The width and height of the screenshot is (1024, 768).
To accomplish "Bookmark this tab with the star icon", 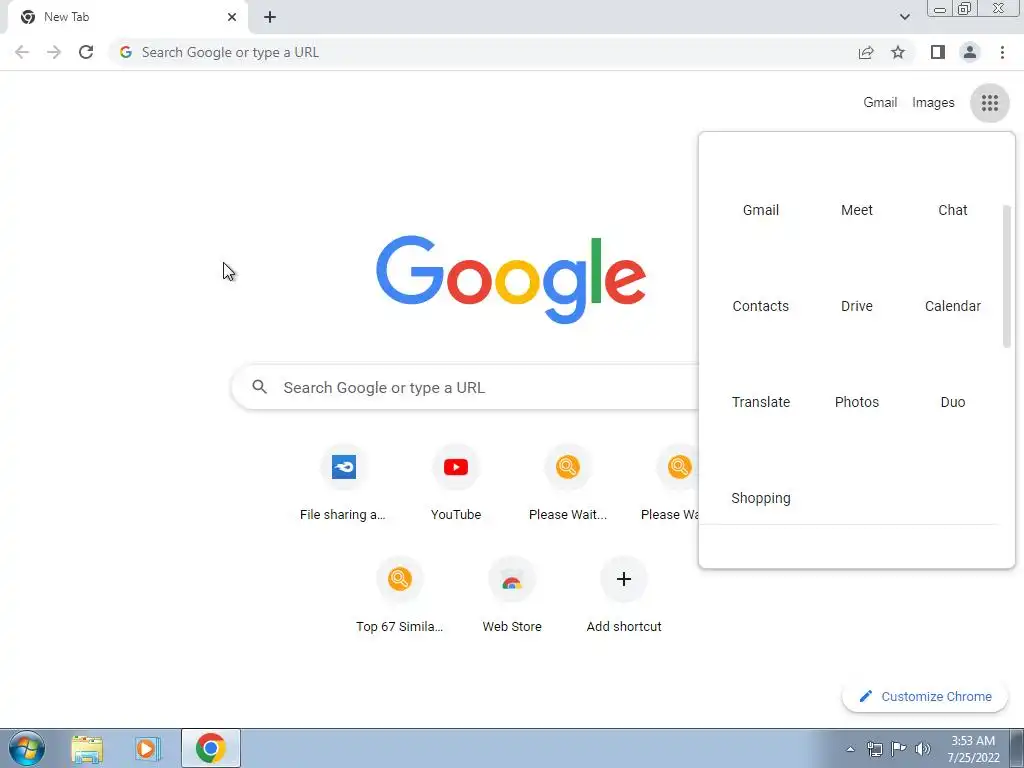I will click(x=898, y=52).
